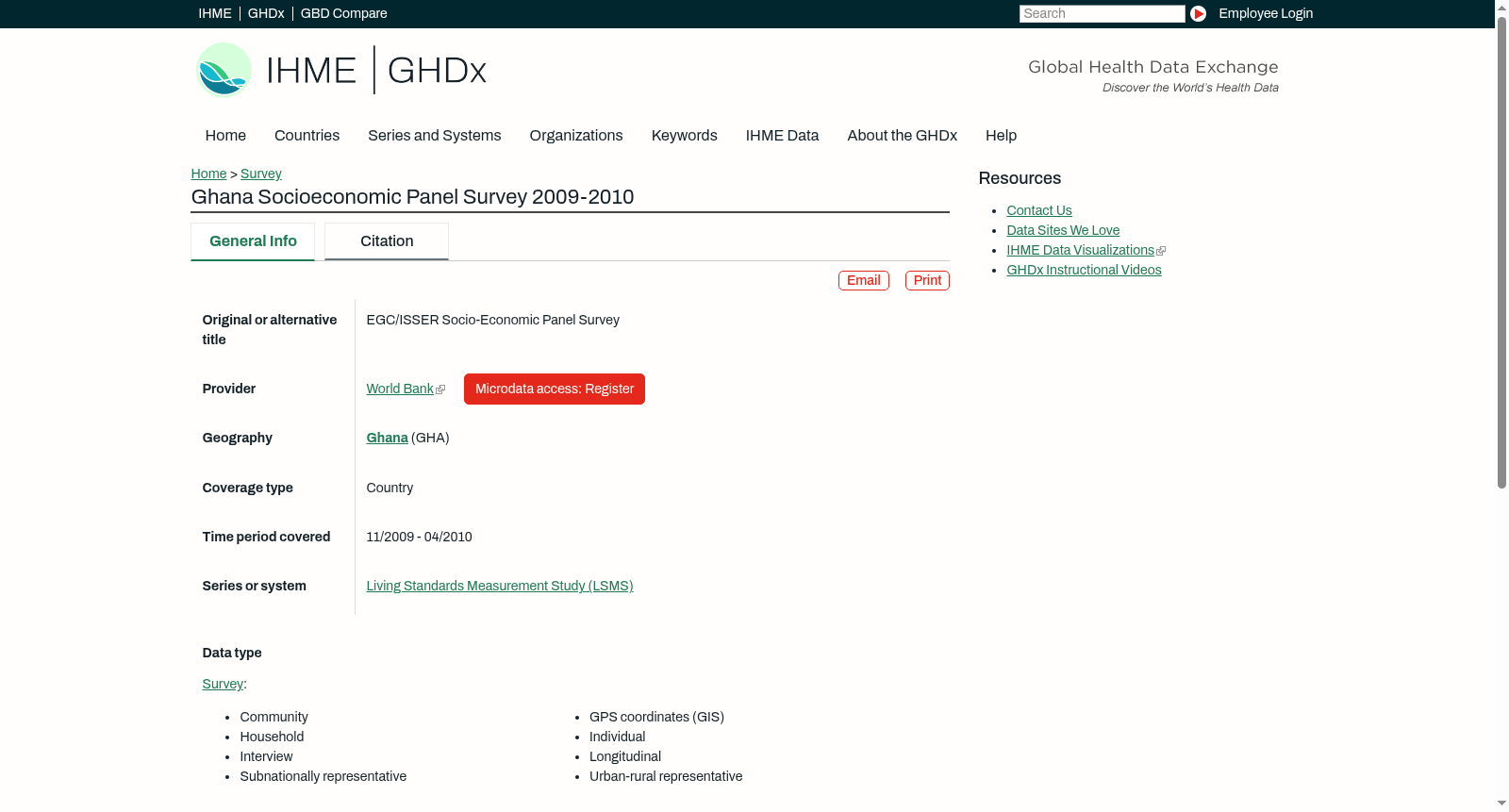This screenshot has width=1509, height=812.
Task: Open Data Sites We Love link
Action: click(x=1063, y=230)
